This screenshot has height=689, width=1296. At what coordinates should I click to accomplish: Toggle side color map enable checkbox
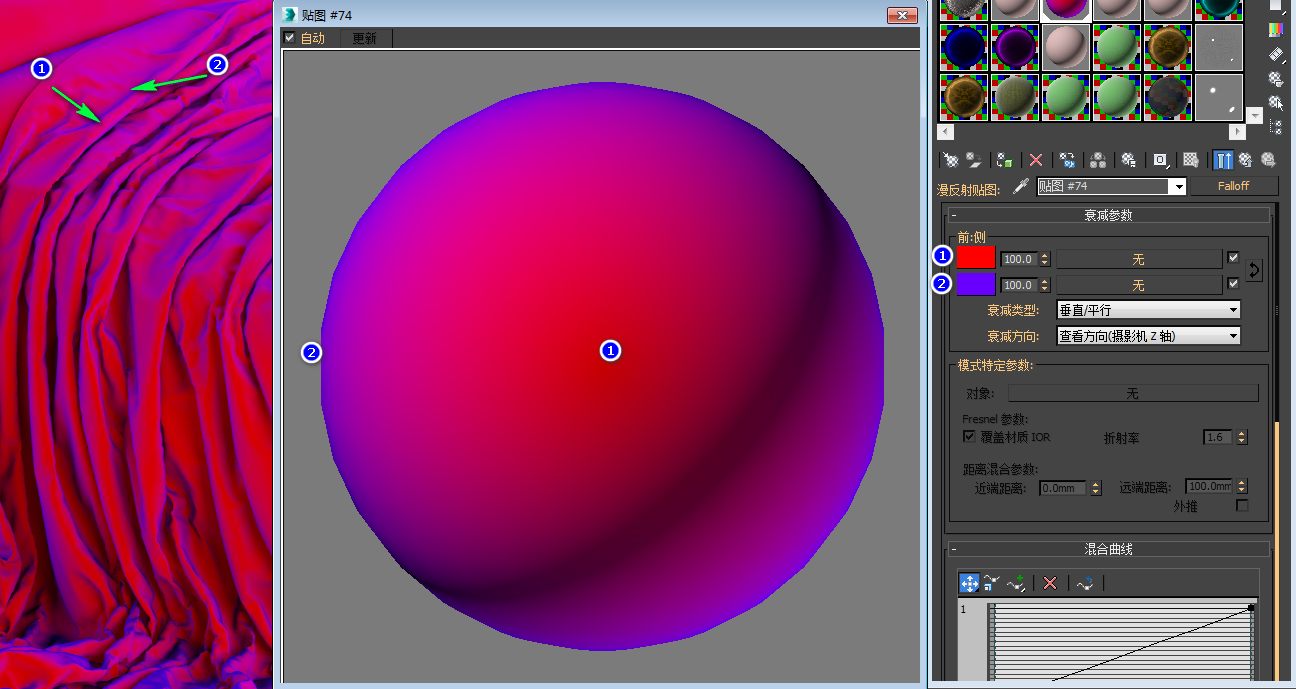click(1233, 284)
